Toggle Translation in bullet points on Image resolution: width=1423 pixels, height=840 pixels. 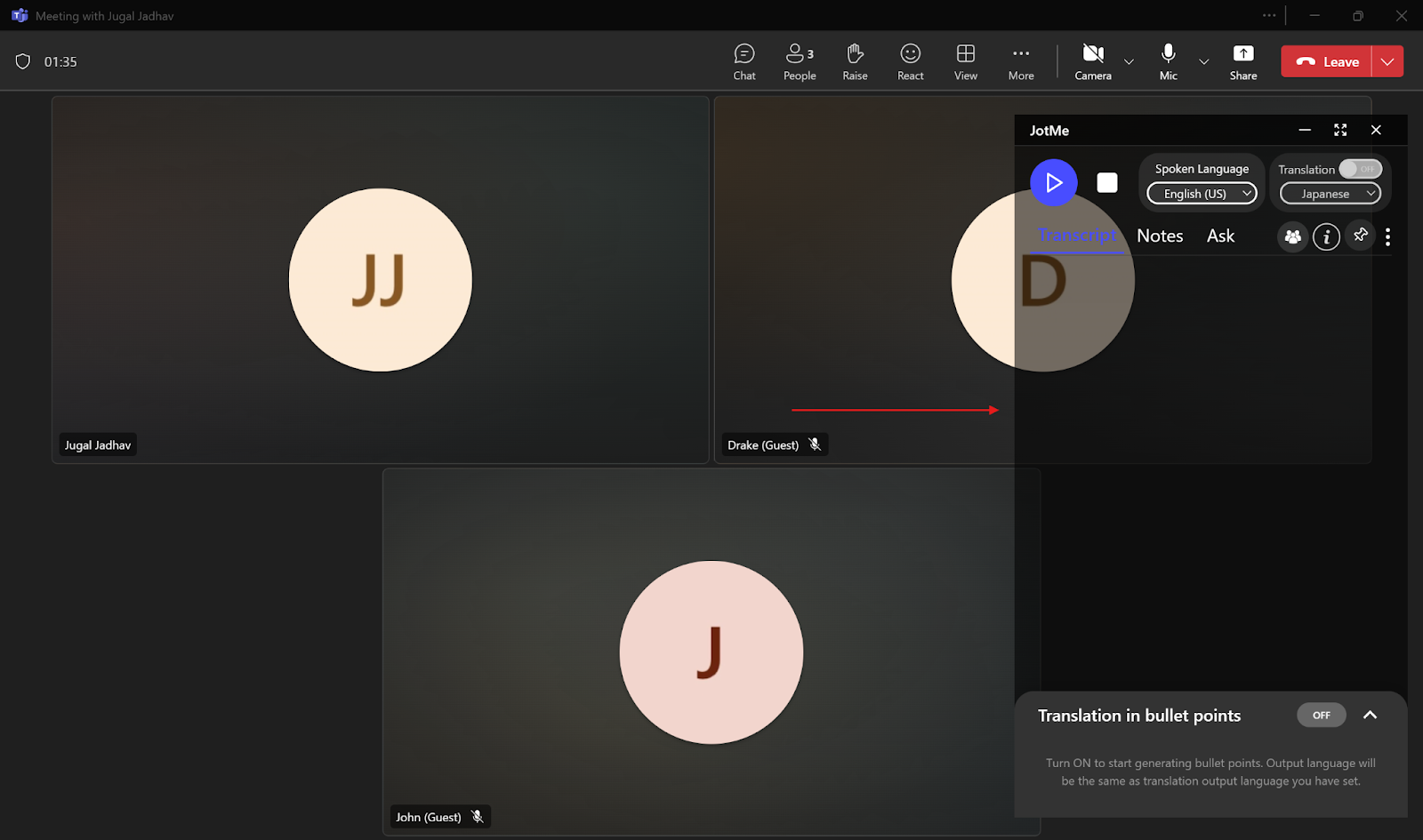point(1321,716)
